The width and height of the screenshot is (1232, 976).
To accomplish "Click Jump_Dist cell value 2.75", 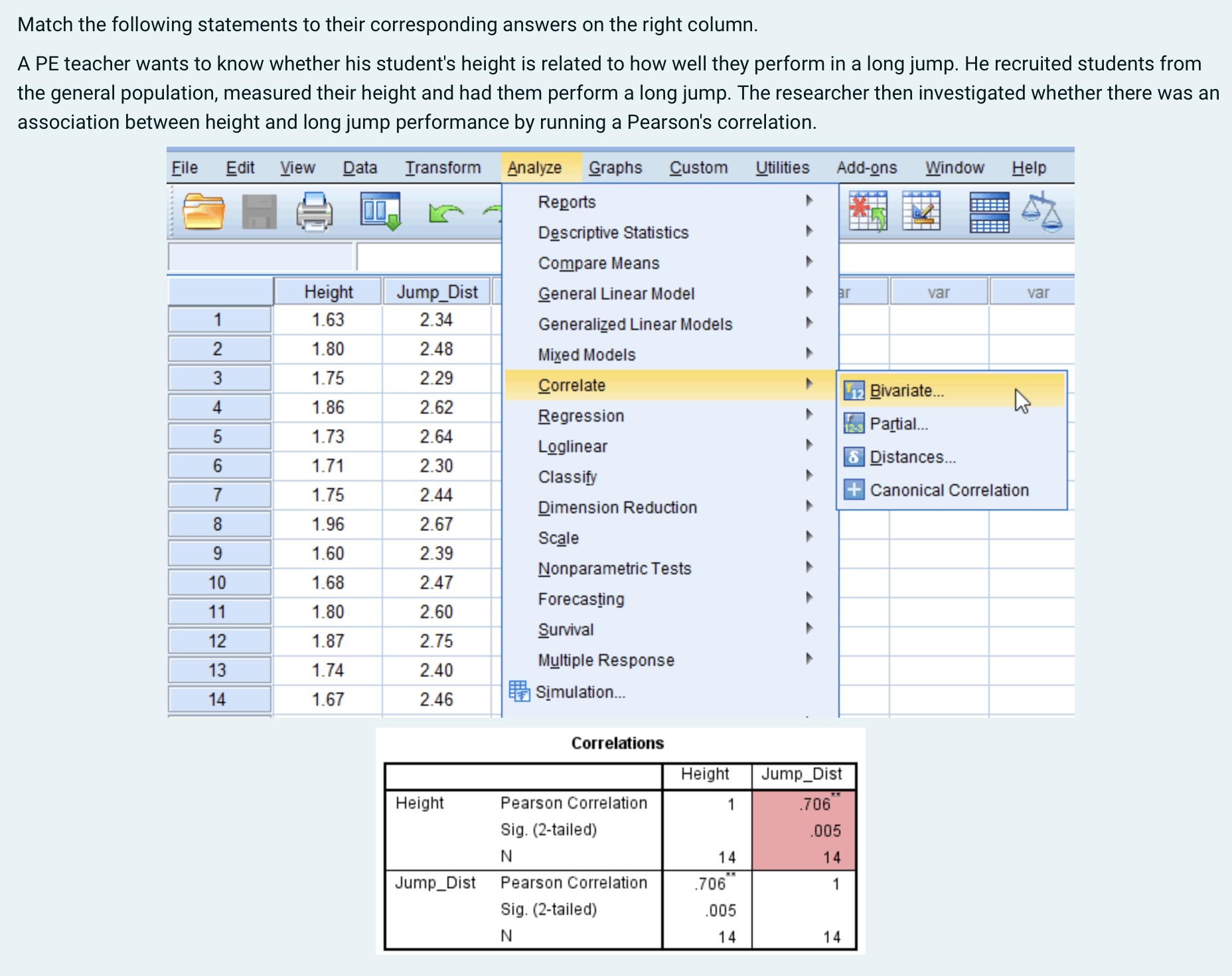I will pyautogui.click(x=437, y=641).
